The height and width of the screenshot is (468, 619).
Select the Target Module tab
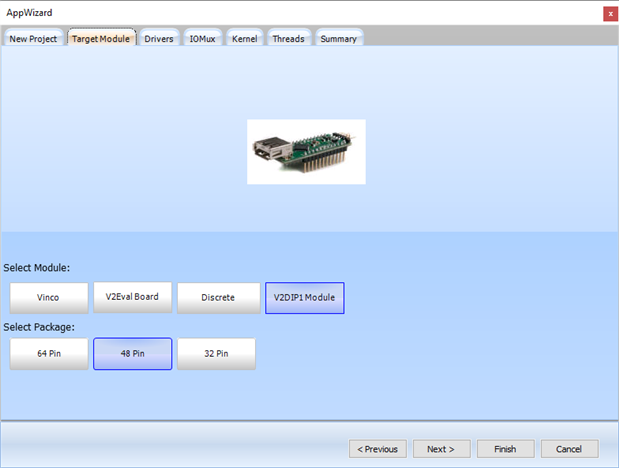(101, 39)
